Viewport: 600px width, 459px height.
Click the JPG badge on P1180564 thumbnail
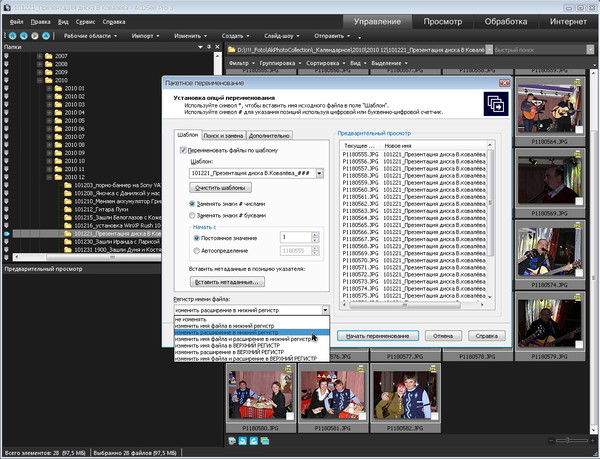[x=577, y=82]
